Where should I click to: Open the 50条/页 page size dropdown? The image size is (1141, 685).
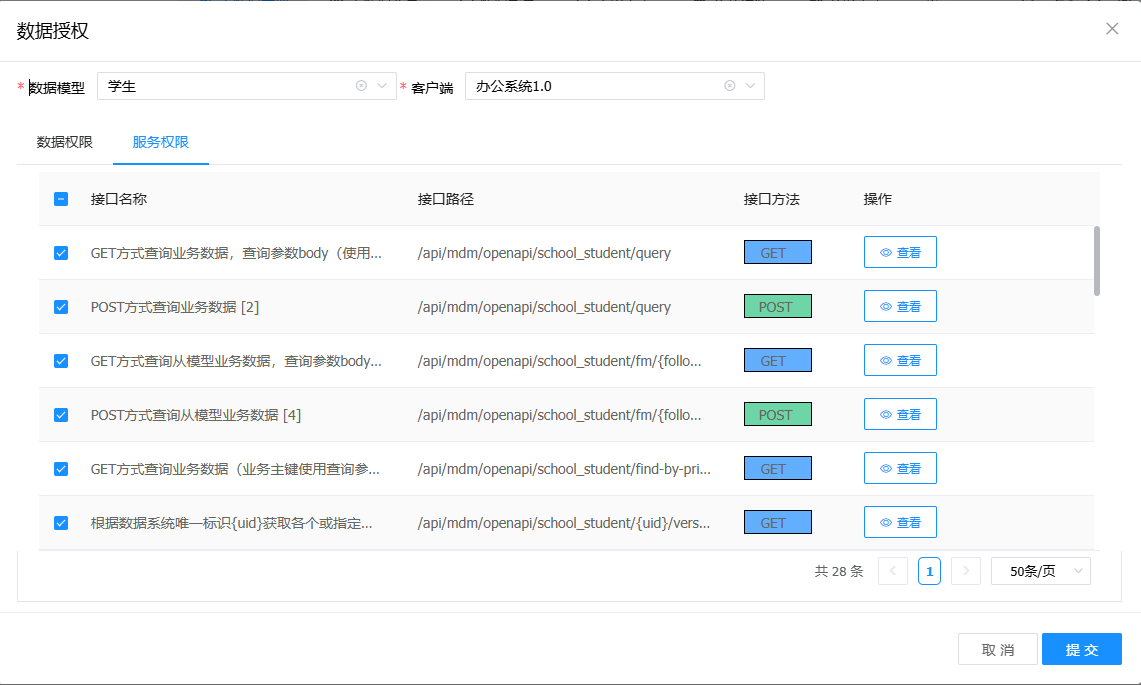pyautogui.click(x=1040, y=571)
